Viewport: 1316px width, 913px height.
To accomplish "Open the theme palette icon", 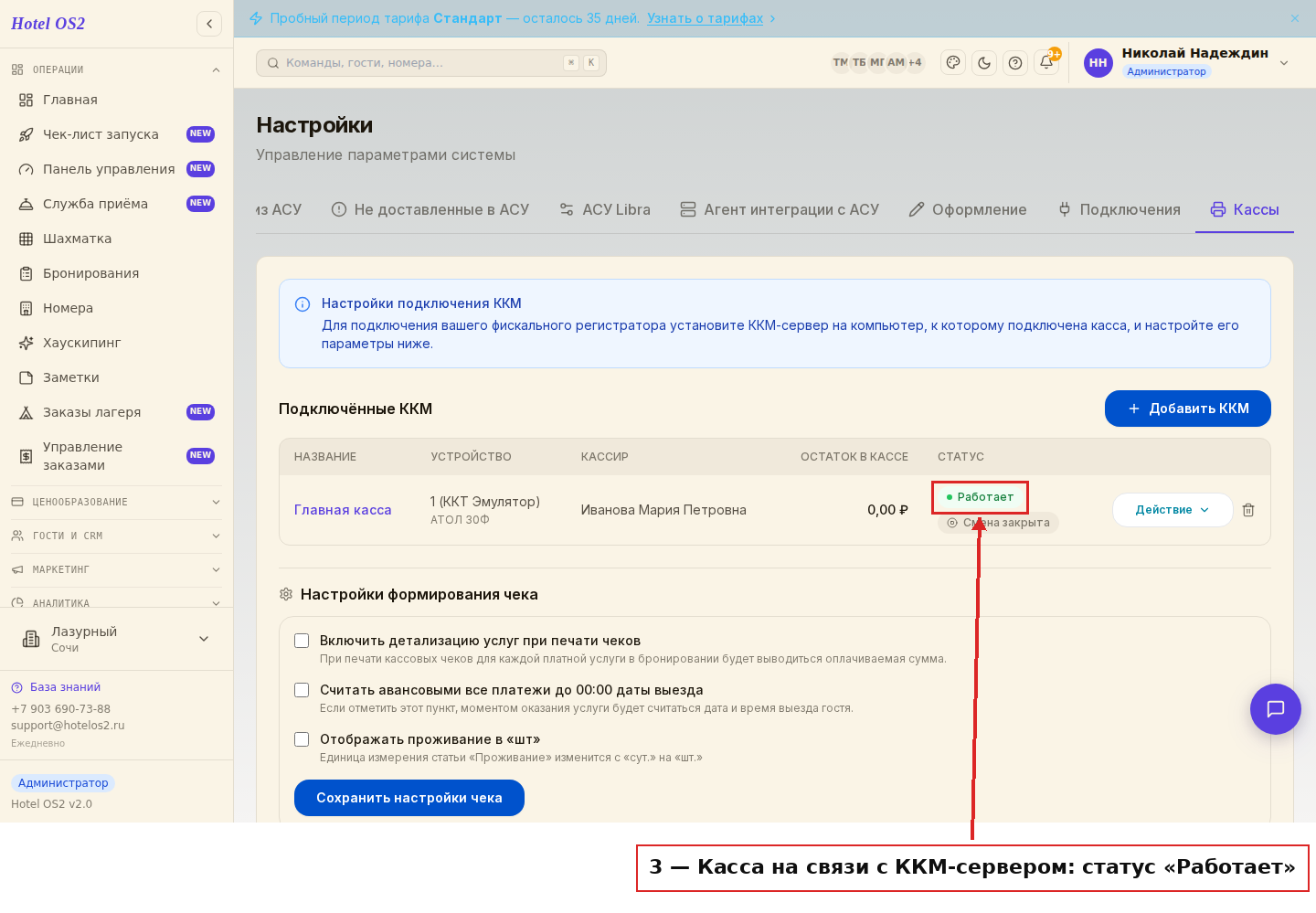I will tap(953, 63).
